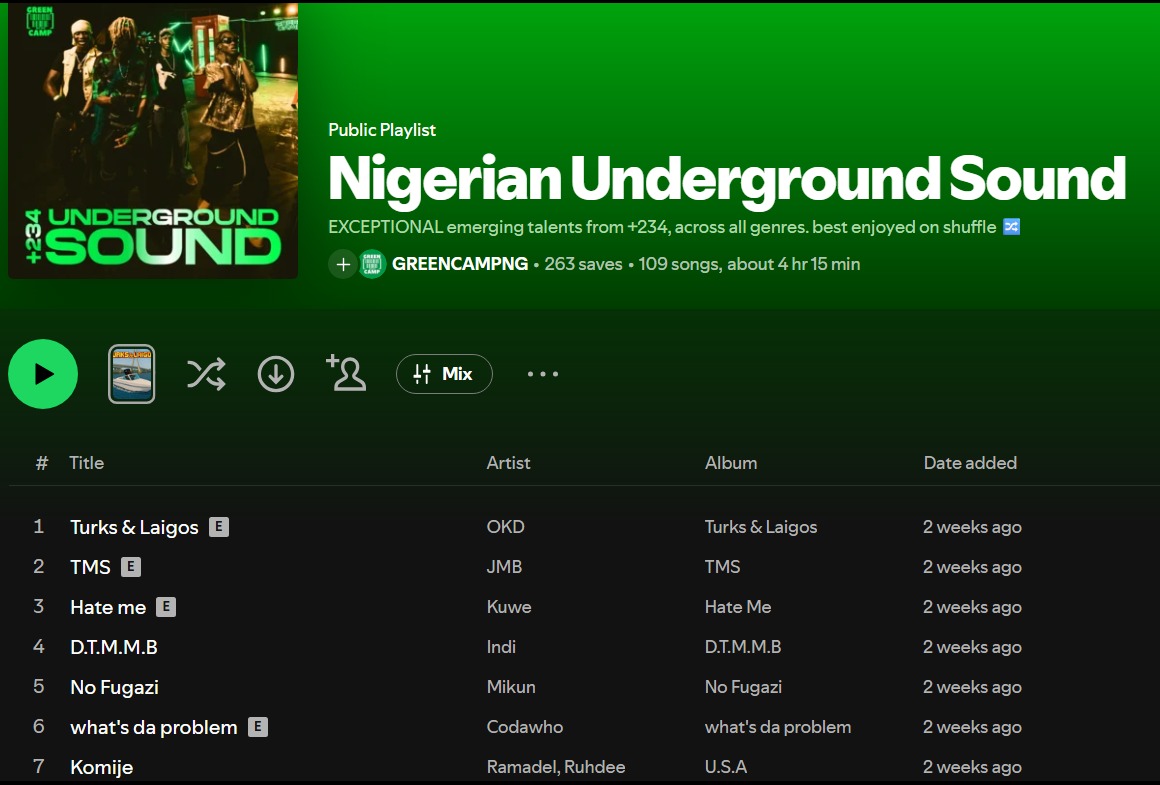Open album U.S.A
Image resolution: width=1160 pixels, height=785 pixels.
(726, 767)
